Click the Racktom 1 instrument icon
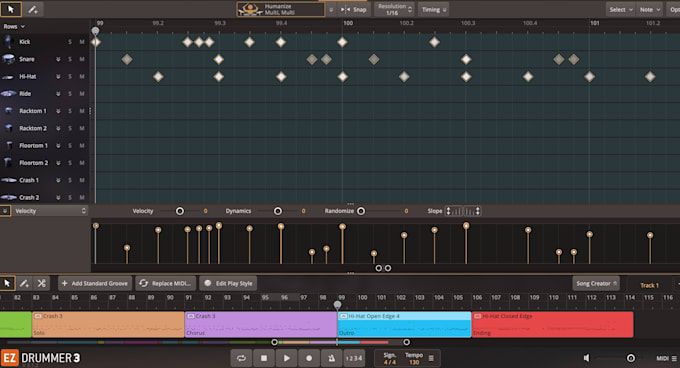 coord(9,111)
